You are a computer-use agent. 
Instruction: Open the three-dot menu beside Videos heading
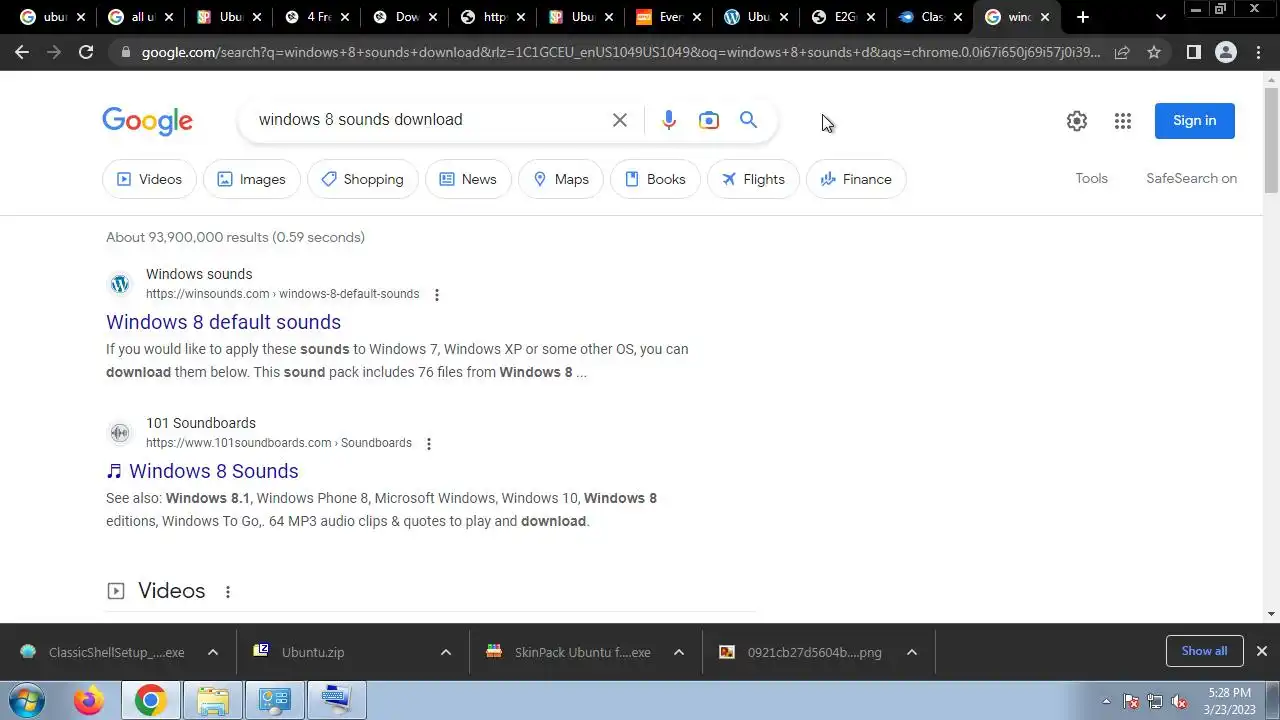[x=227, y=591]
